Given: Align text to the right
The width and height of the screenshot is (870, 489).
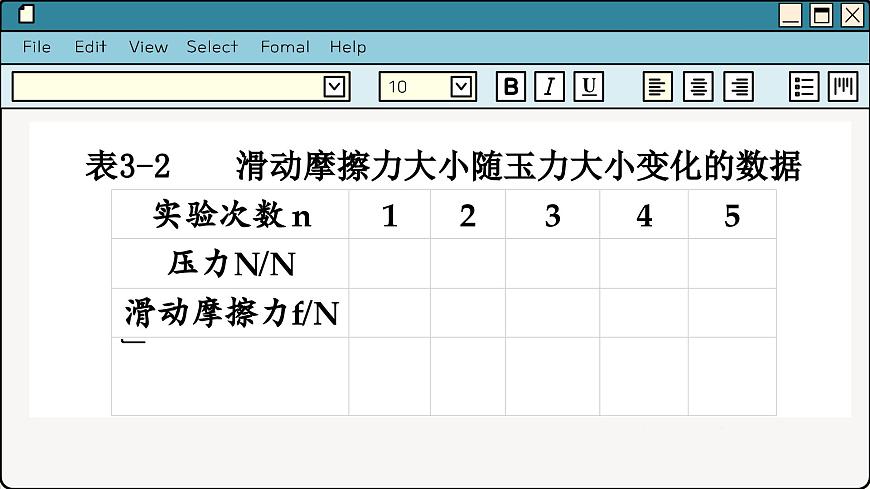Looking at the screenshot, I should 739,87.
